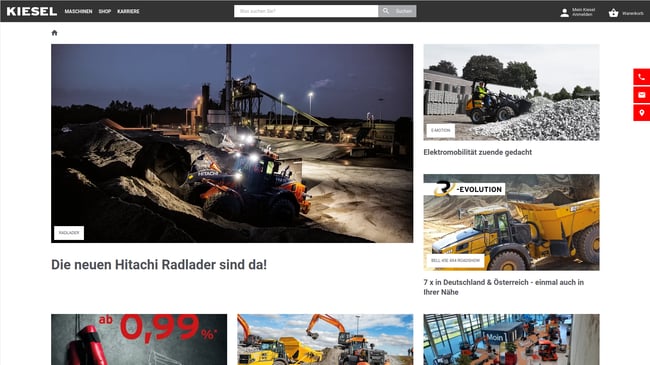Open the Hitachi wheel loader night image
The width and height of the screenshot is (650, 365).
[232, 143]
